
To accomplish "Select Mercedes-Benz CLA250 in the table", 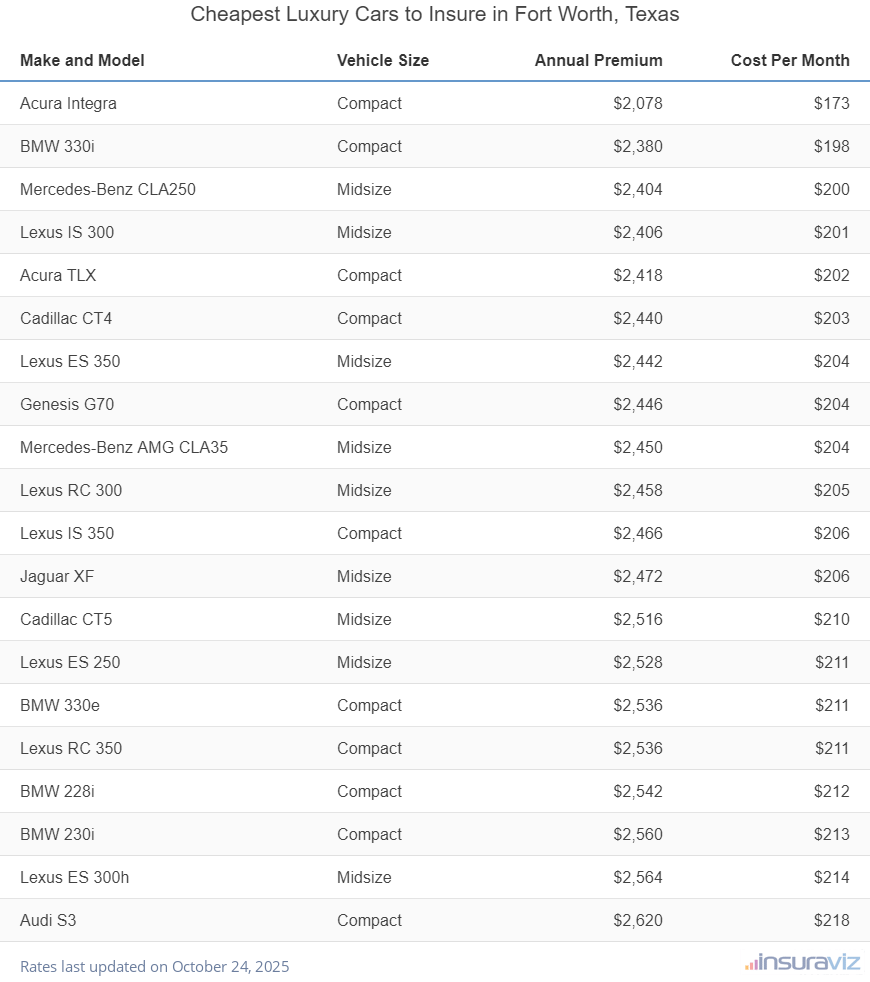I will pyautogui.click(x=108, y=189).
